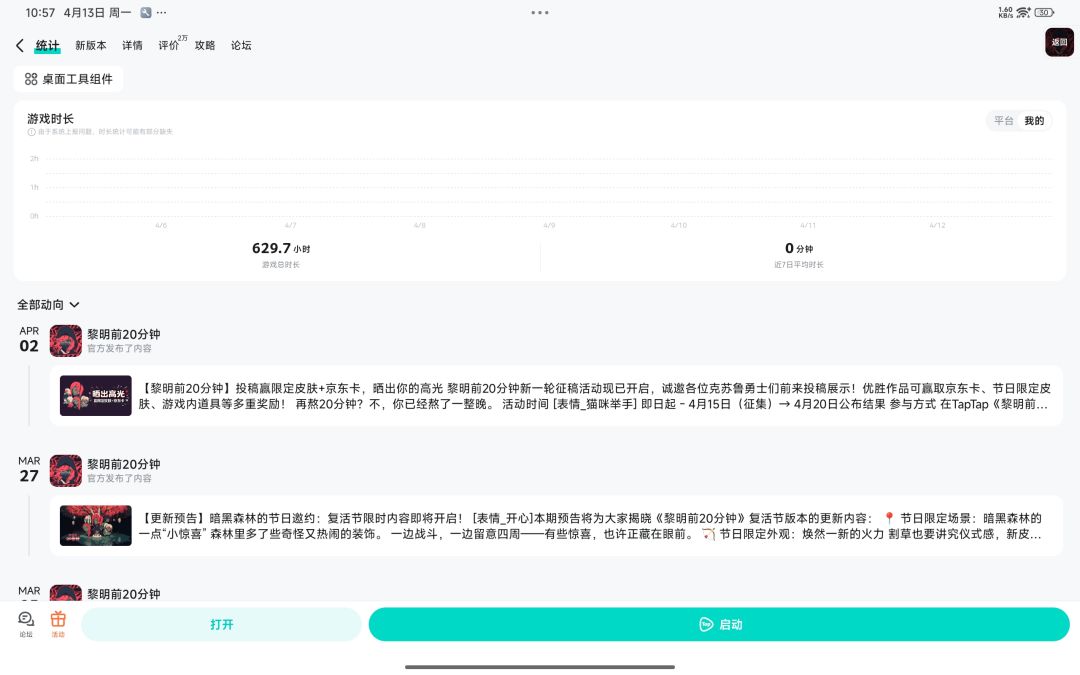Open the 统计 tab
The width and height of the screenshot is (1080, 675).
(47, 45)
